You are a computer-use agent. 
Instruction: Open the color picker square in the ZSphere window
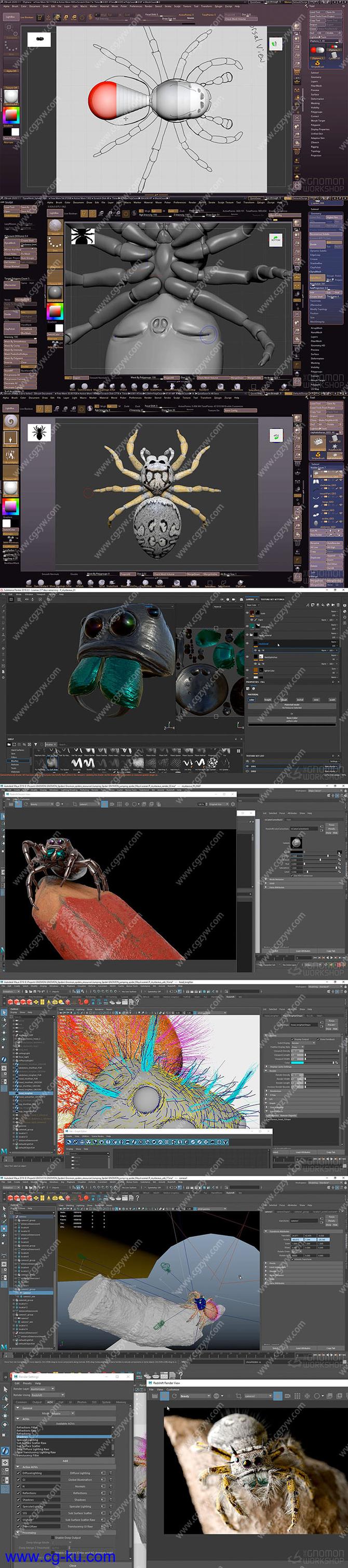coord(11,115)
